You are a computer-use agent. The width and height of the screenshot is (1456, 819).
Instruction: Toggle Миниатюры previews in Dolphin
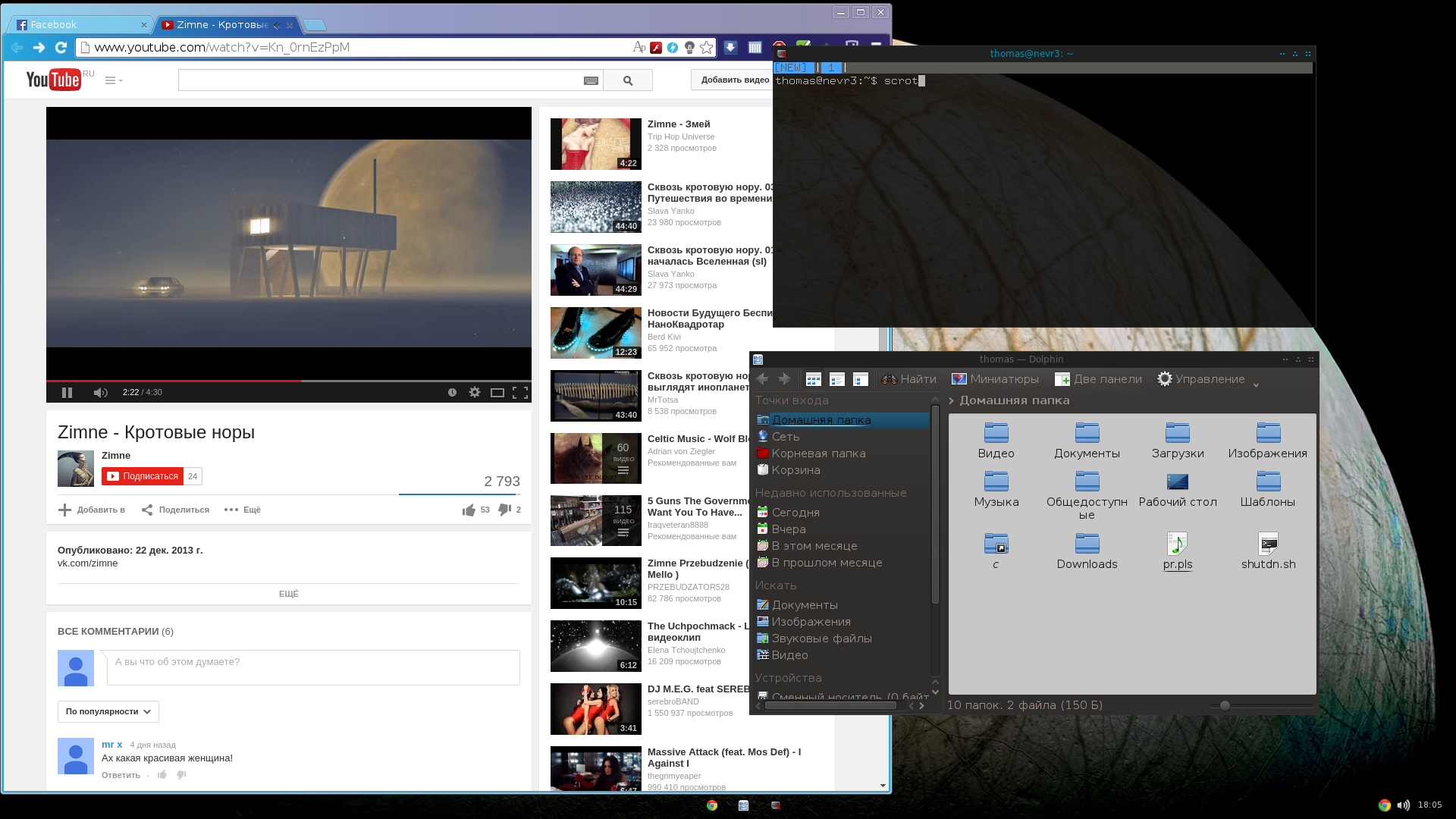tap(995, 379)
